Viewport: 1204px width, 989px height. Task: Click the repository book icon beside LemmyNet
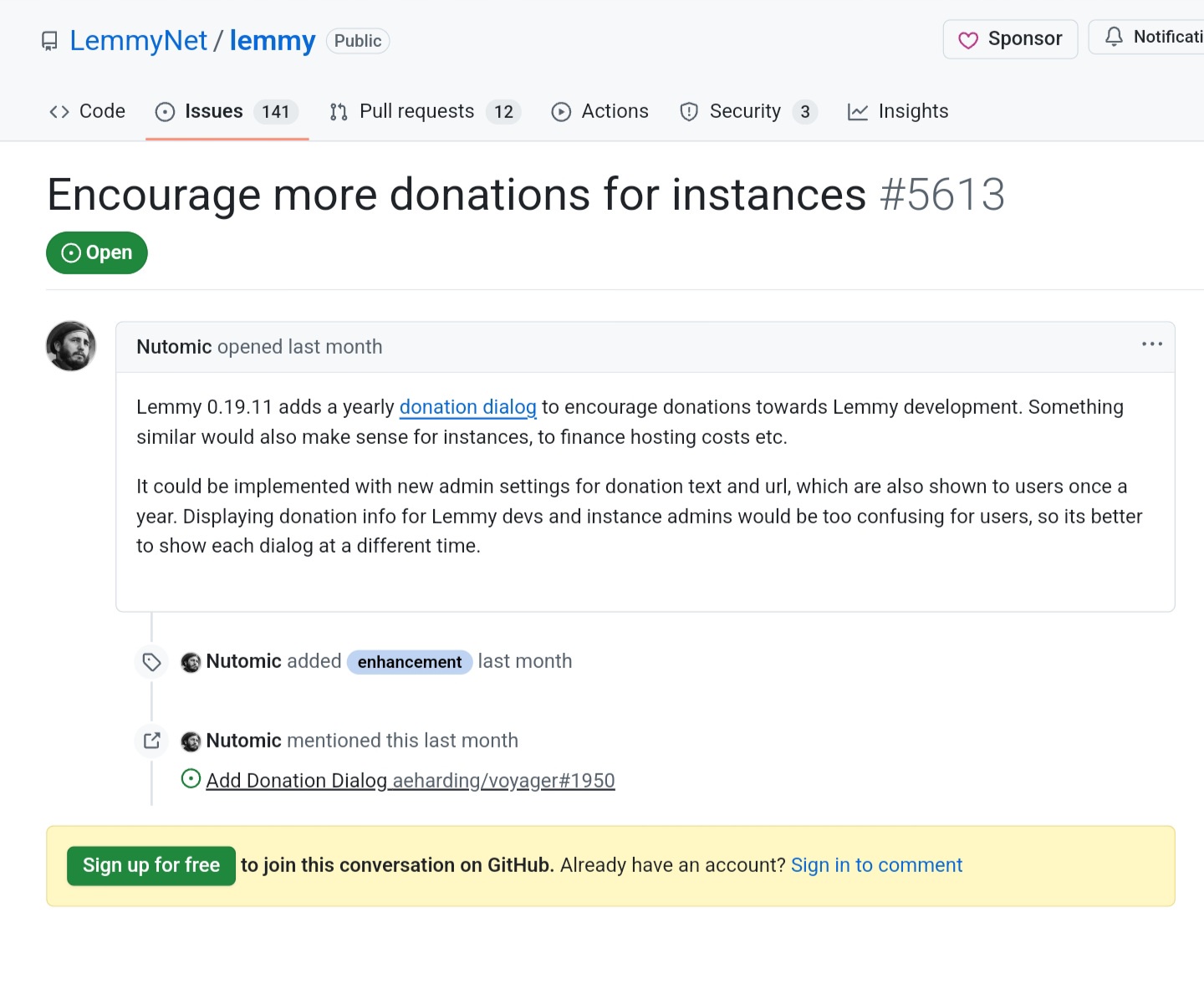tap(50, 41)
